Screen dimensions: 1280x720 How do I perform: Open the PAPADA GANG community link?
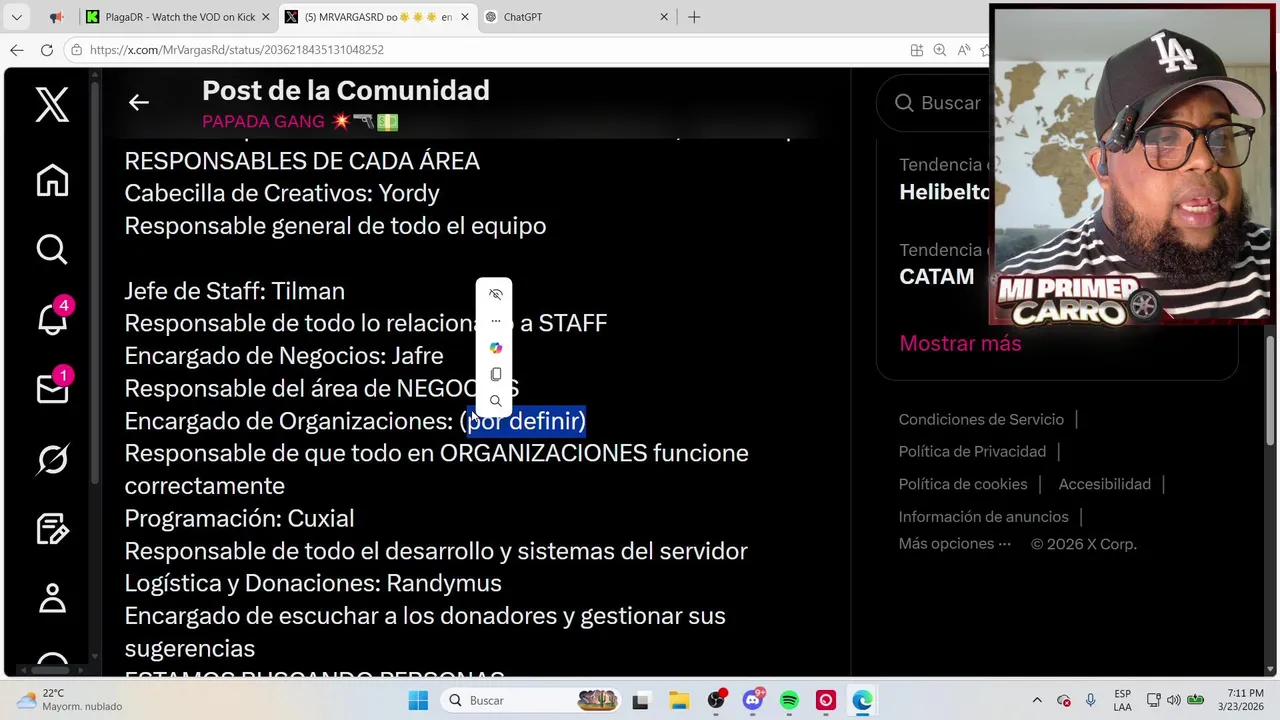[x=300, y=121]
